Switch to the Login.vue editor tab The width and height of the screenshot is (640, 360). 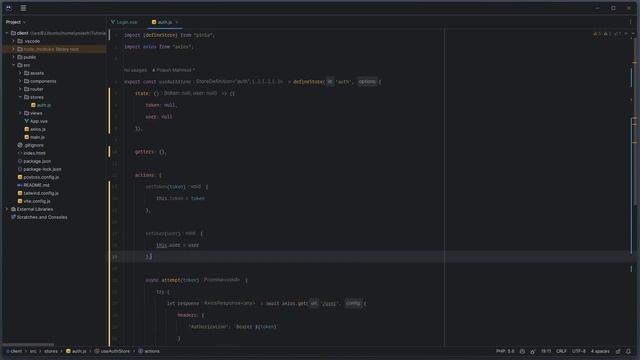coord(124,22)
